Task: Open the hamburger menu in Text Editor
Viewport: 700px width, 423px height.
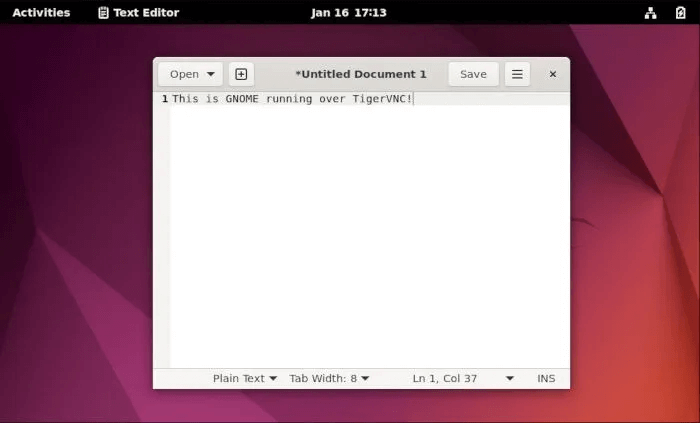Action: [517, 74]
